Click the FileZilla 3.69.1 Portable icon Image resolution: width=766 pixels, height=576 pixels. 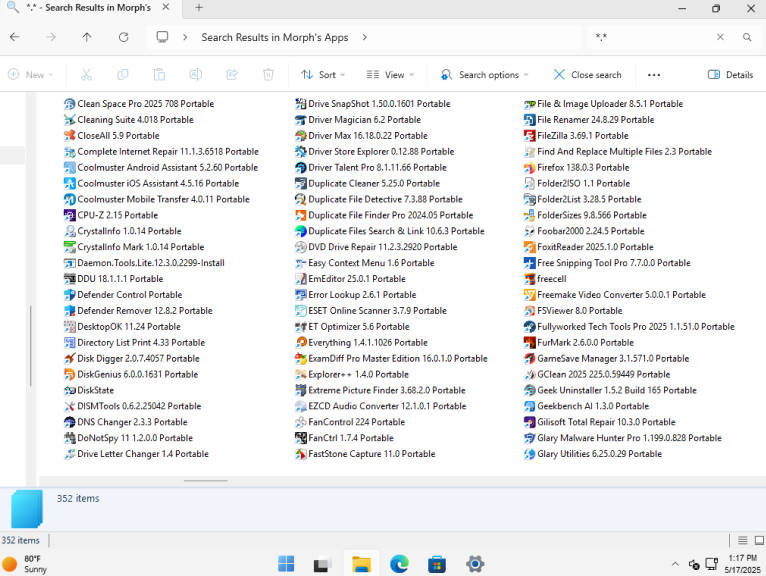[x=530, y=135]
